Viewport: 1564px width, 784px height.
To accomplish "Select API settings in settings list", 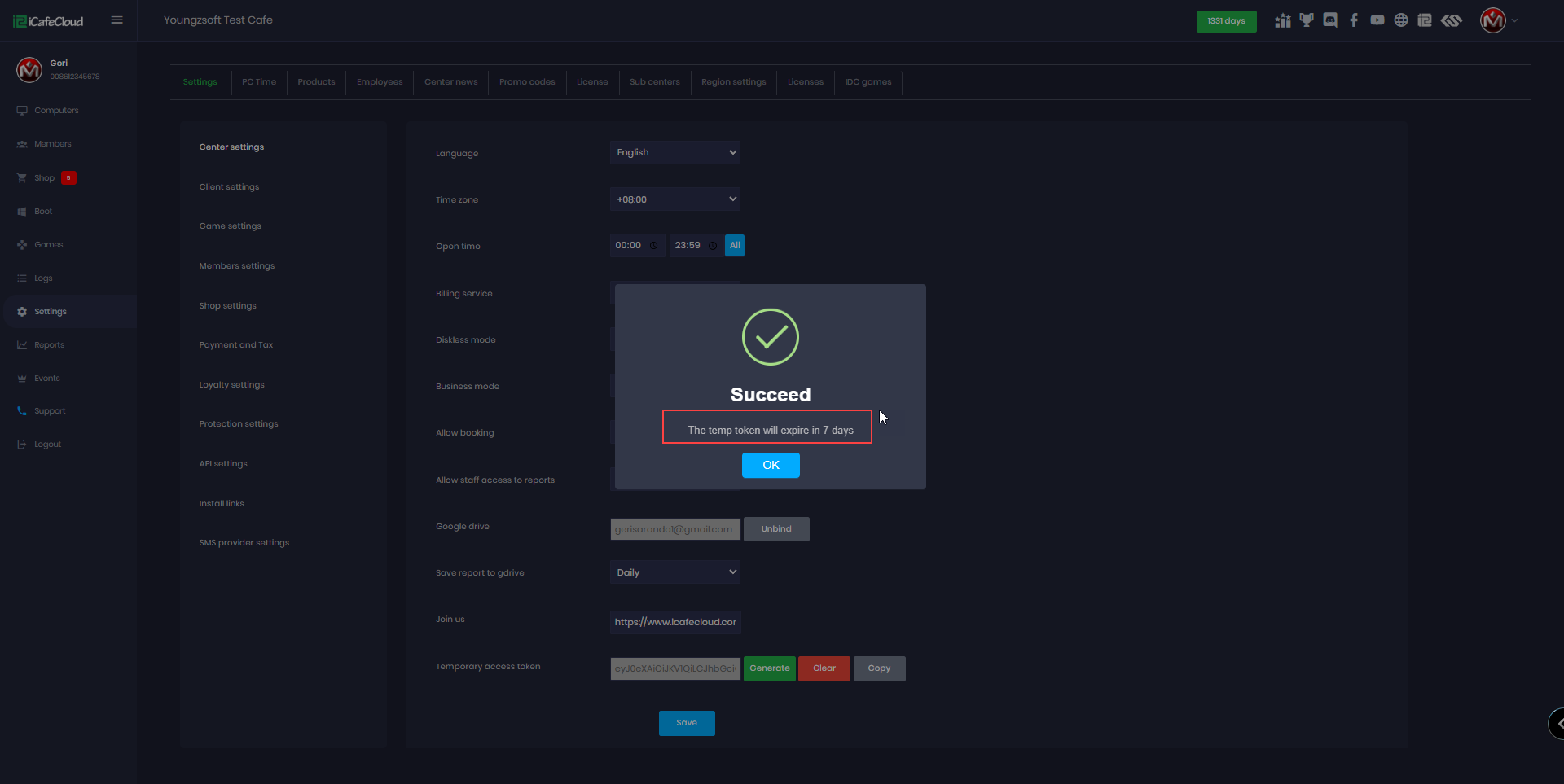I will point(223,464).
